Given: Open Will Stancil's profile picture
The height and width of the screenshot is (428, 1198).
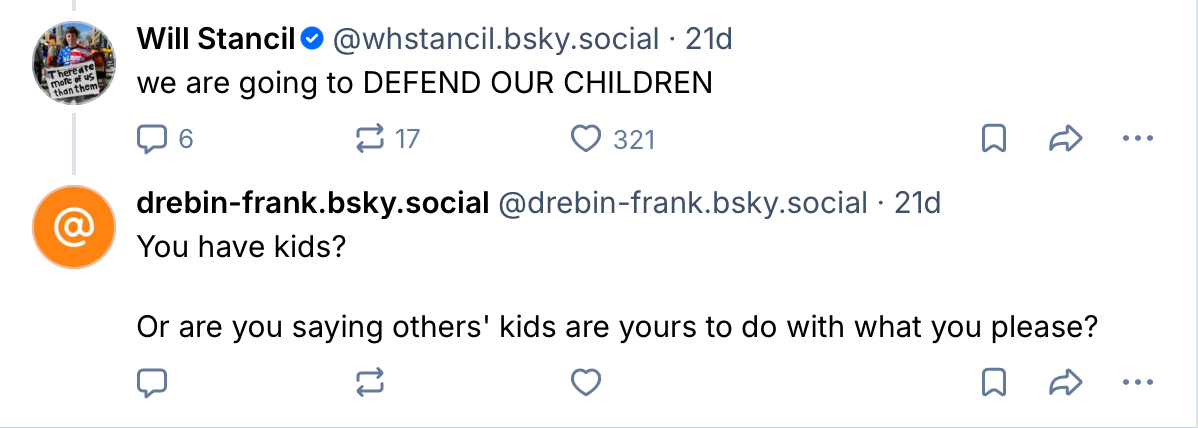Looking at the screenshot, I should [73, 59].
